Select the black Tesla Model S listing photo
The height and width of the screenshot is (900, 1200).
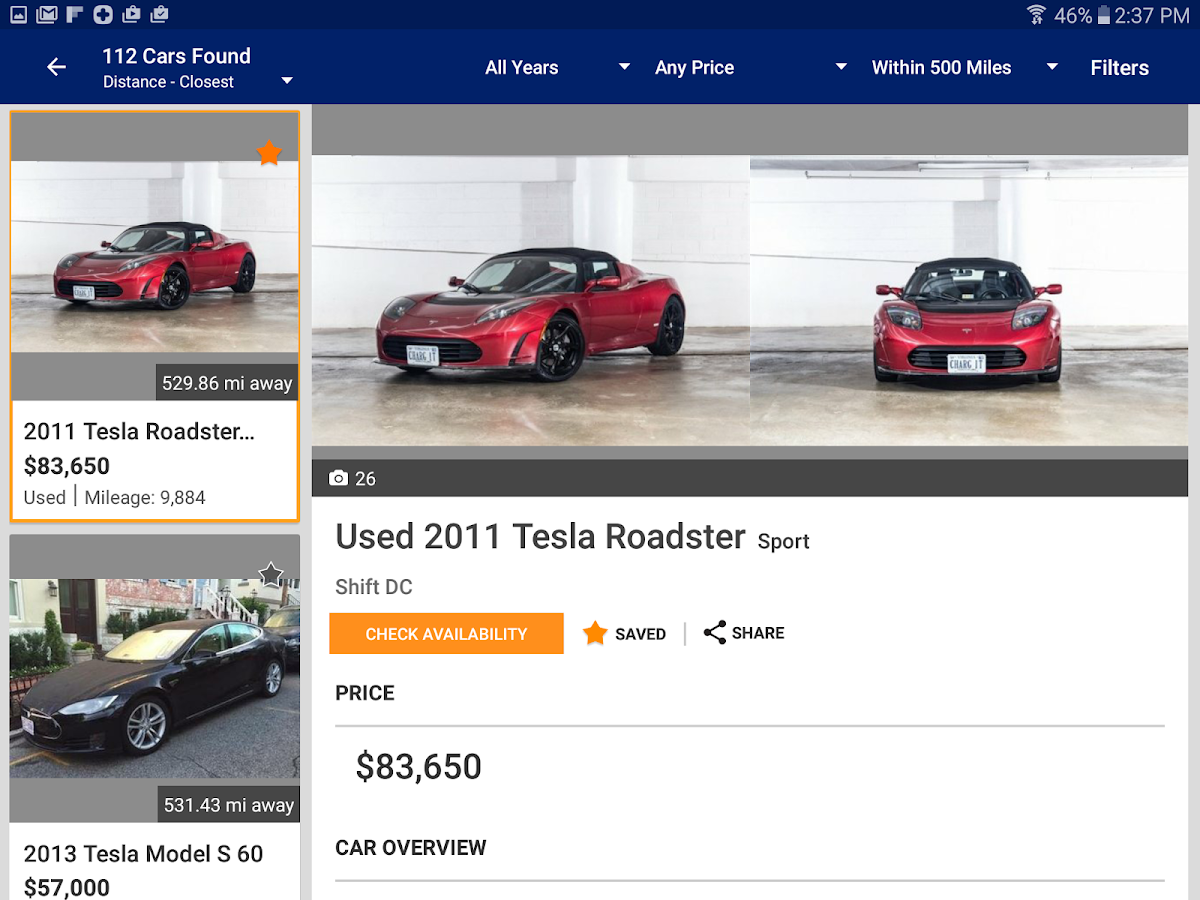coord(155,678)
